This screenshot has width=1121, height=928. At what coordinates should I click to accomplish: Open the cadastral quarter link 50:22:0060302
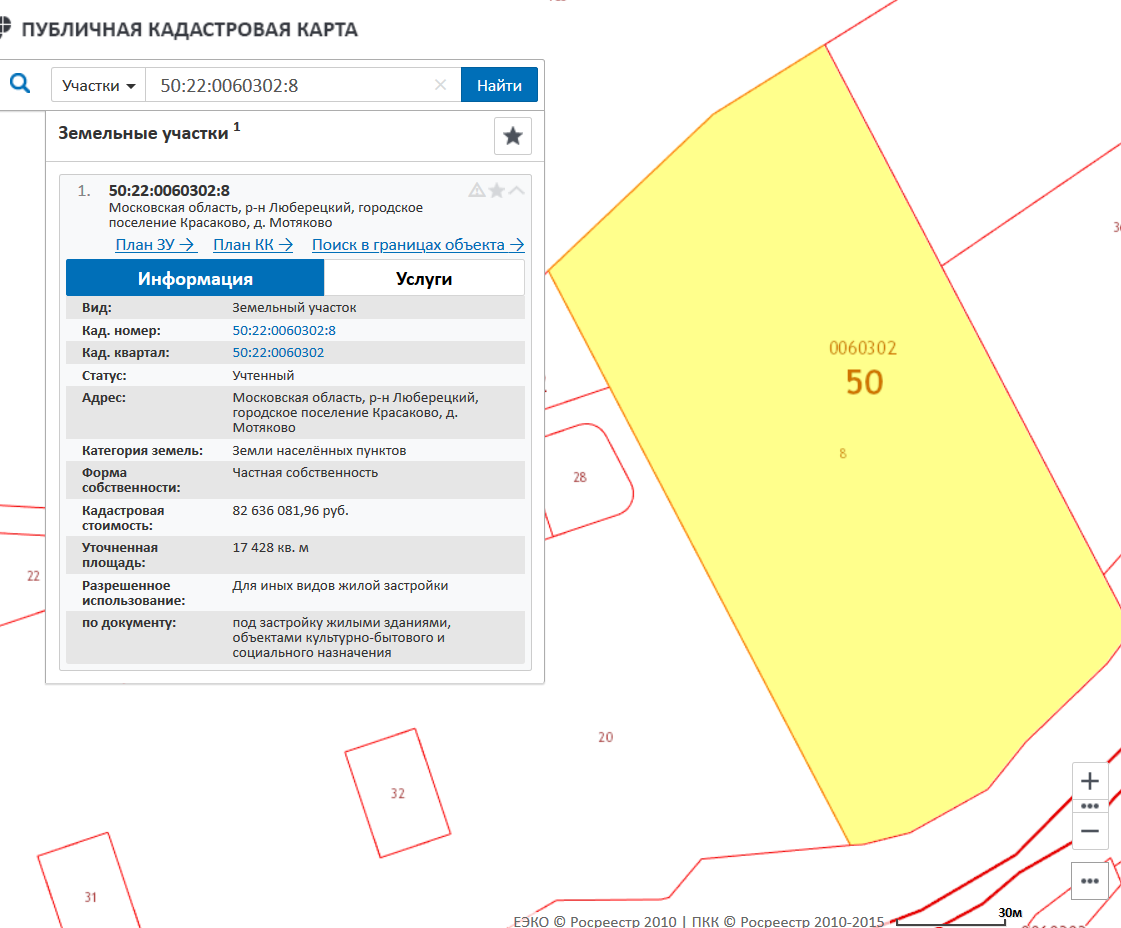(x=278, y=353)
